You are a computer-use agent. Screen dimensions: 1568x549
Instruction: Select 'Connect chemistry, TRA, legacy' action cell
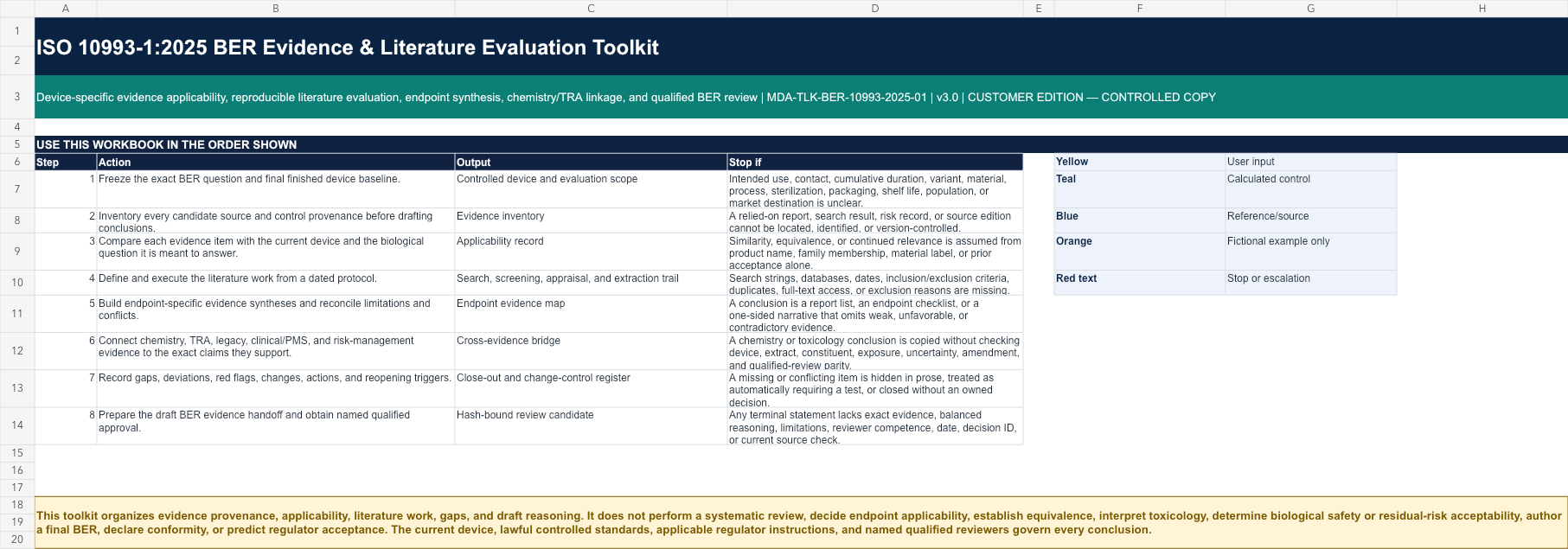276,351
